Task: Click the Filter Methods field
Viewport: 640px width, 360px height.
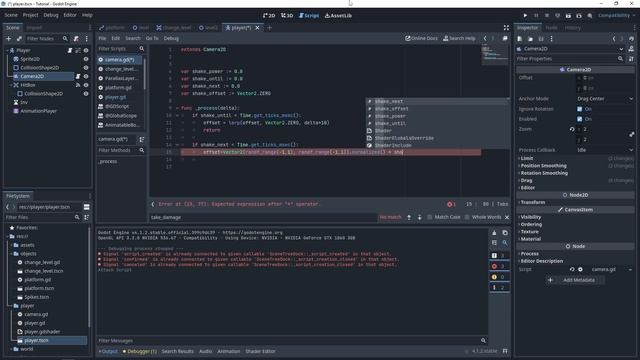Action: pyautogui.click(x=121, y=151)
